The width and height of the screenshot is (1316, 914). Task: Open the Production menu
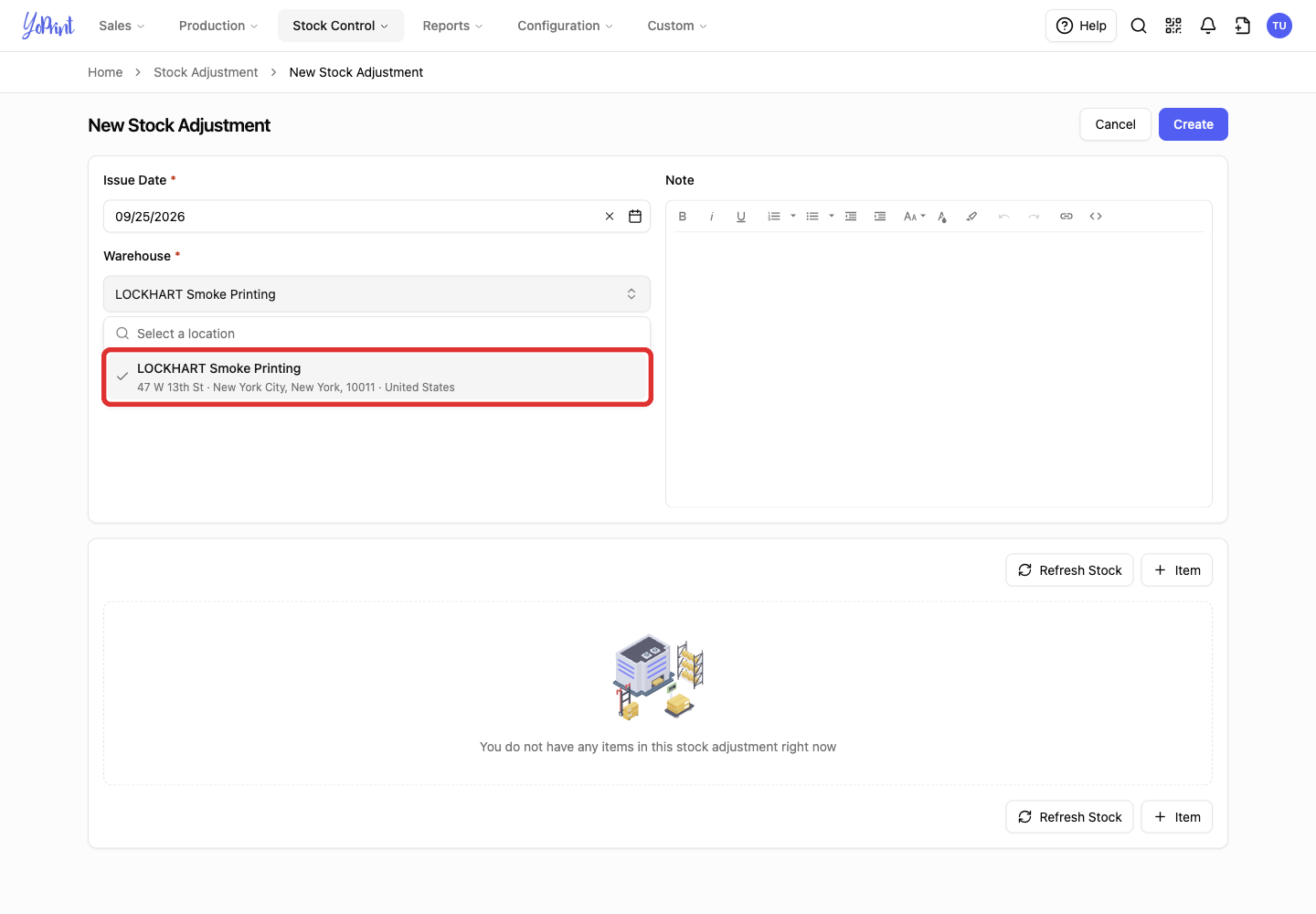click(218, 26)
